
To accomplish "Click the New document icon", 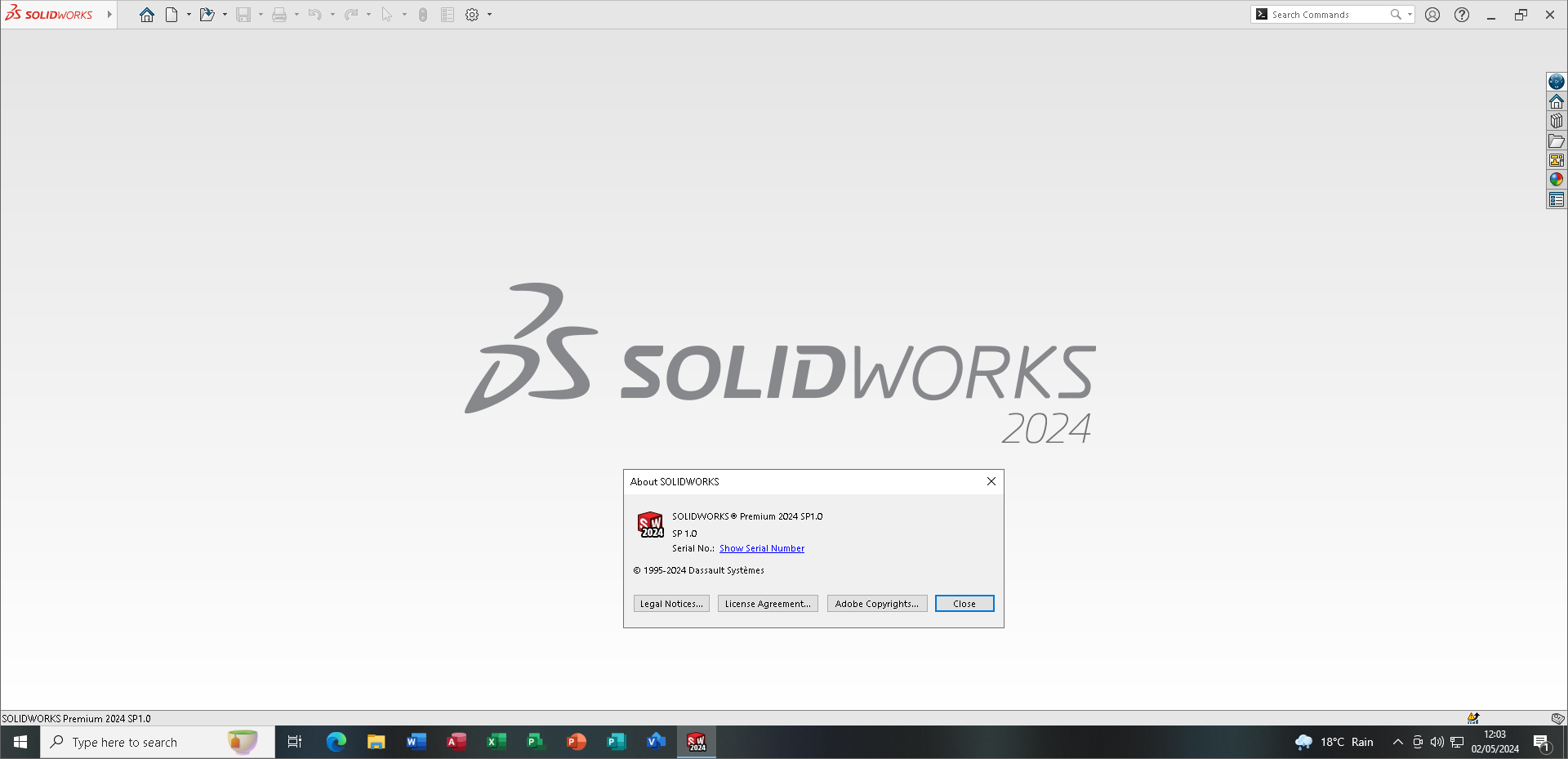I will click(171, 15).
